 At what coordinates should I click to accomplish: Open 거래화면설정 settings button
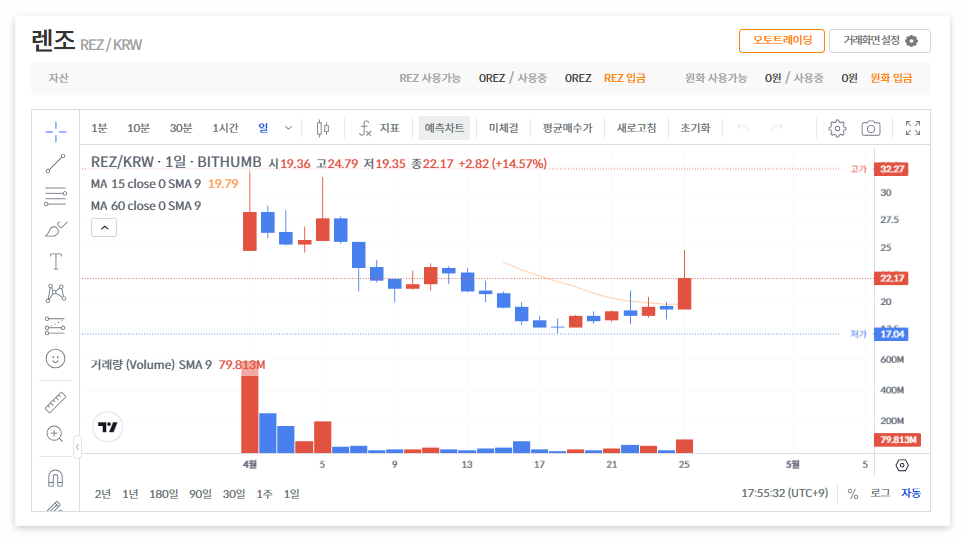880,41
